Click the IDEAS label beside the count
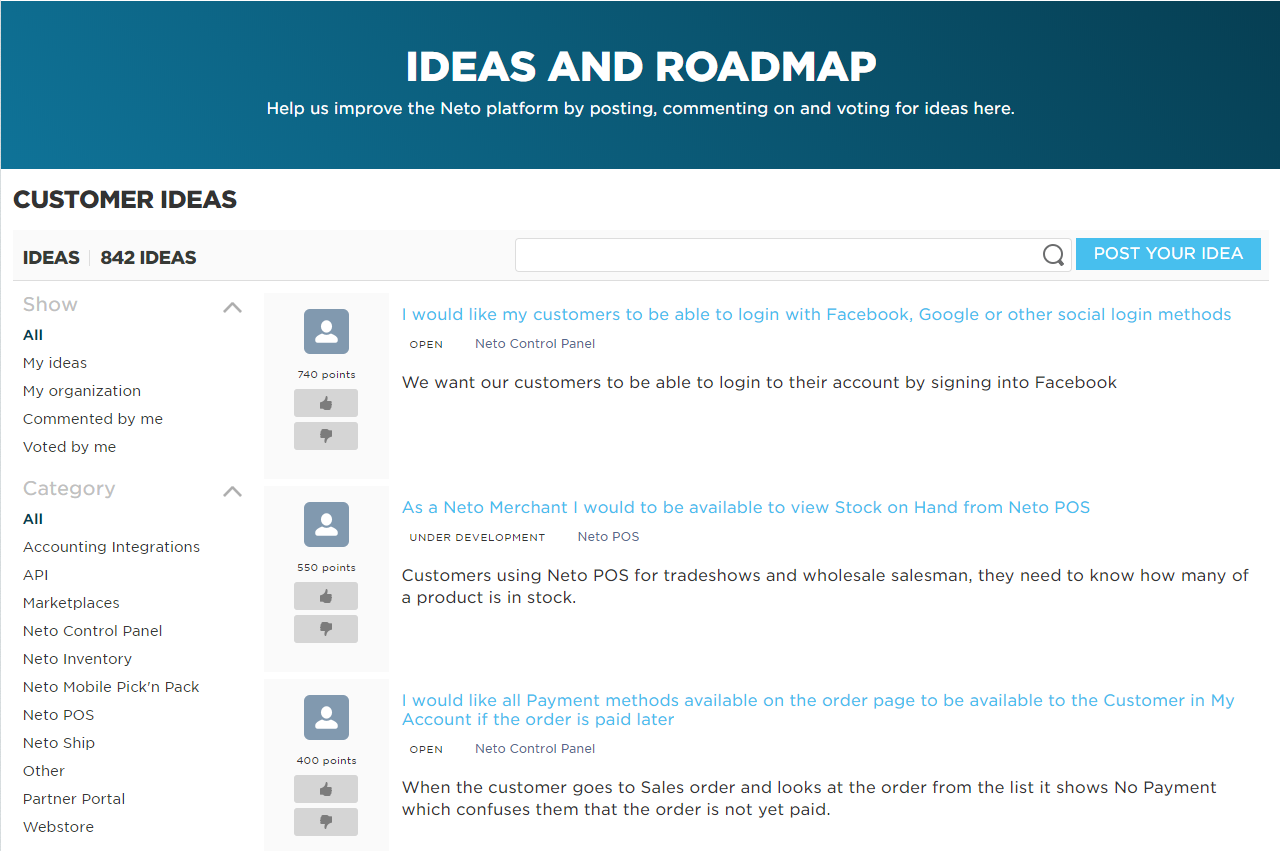1280x851 pixels. coord(51,257)
